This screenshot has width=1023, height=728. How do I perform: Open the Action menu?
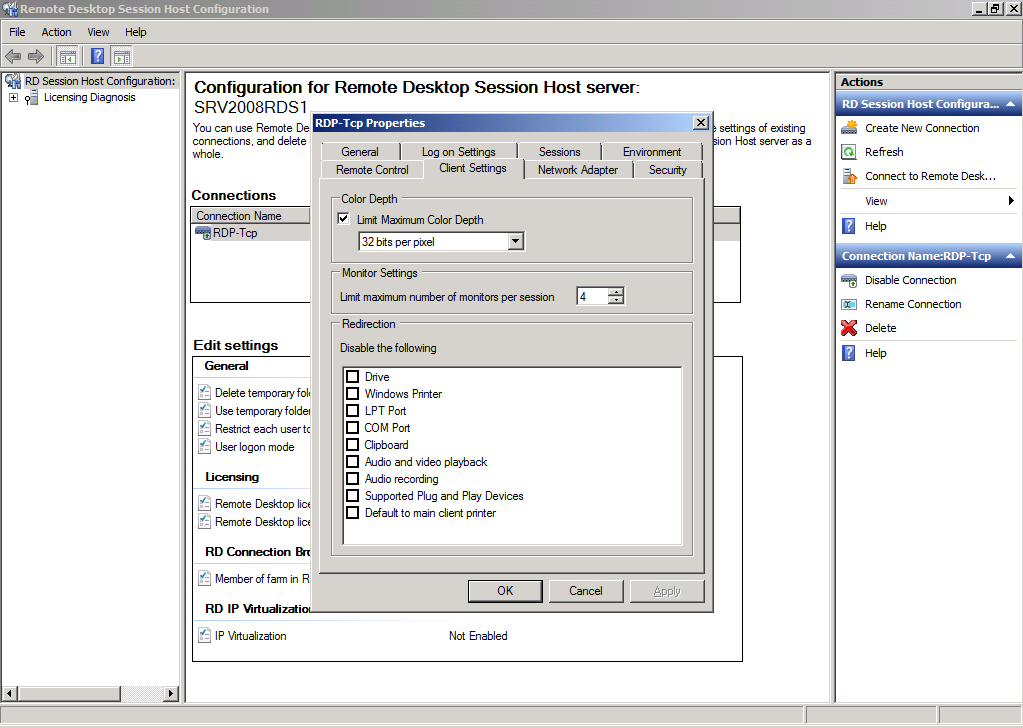pos(57,32)
